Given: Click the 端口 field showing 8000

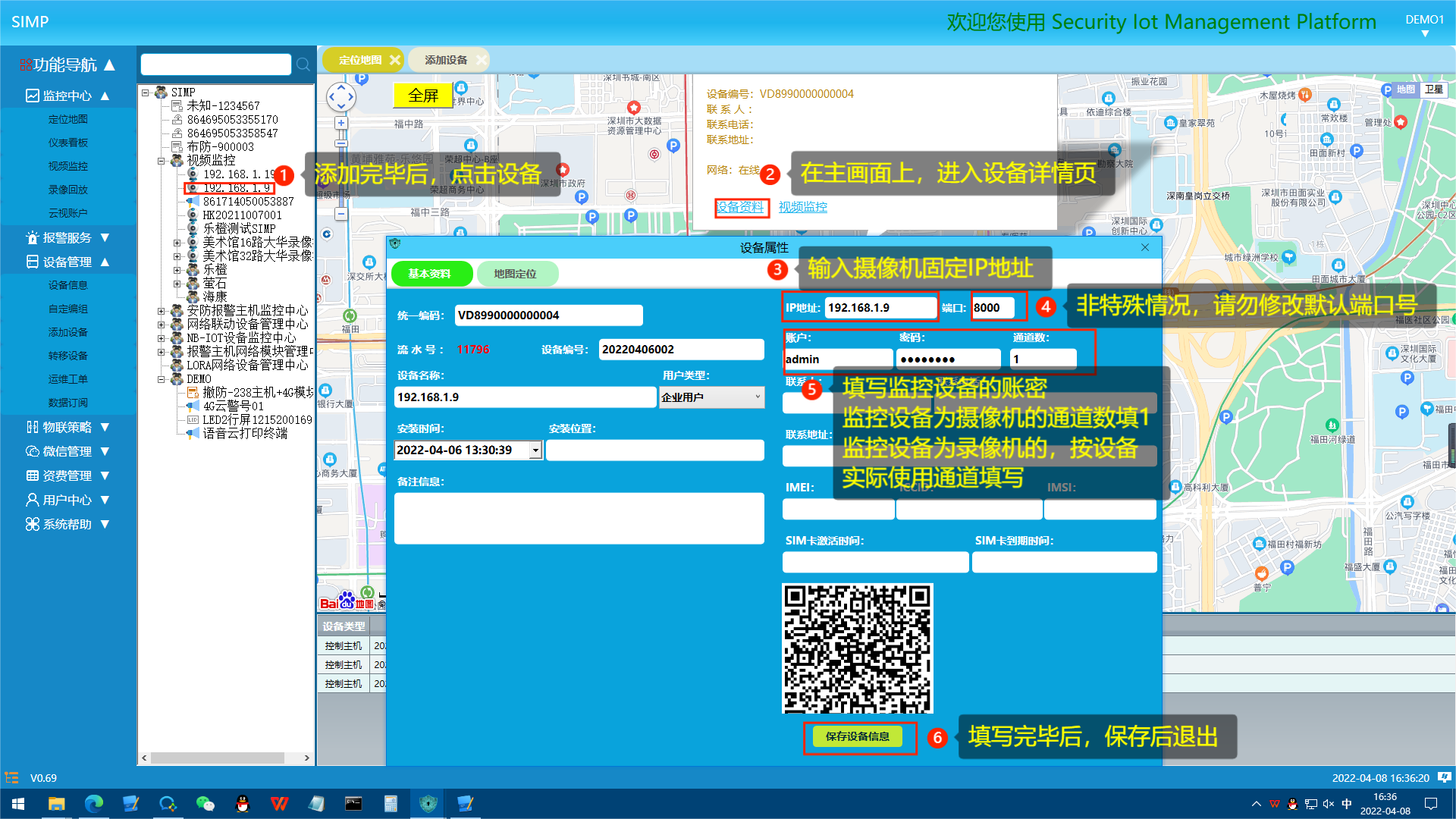Looking at the screenshot, I should point(993,308).
